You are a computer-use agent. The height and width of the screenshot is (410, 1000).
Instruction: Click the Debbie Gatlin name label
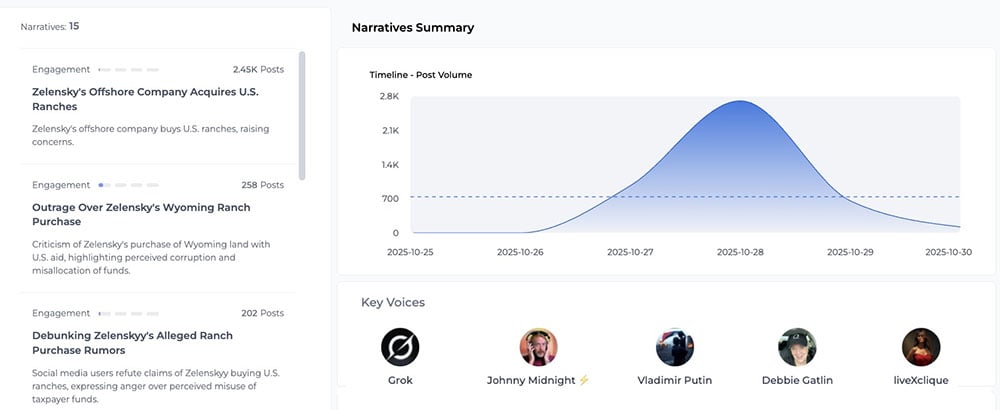point(797,381)
